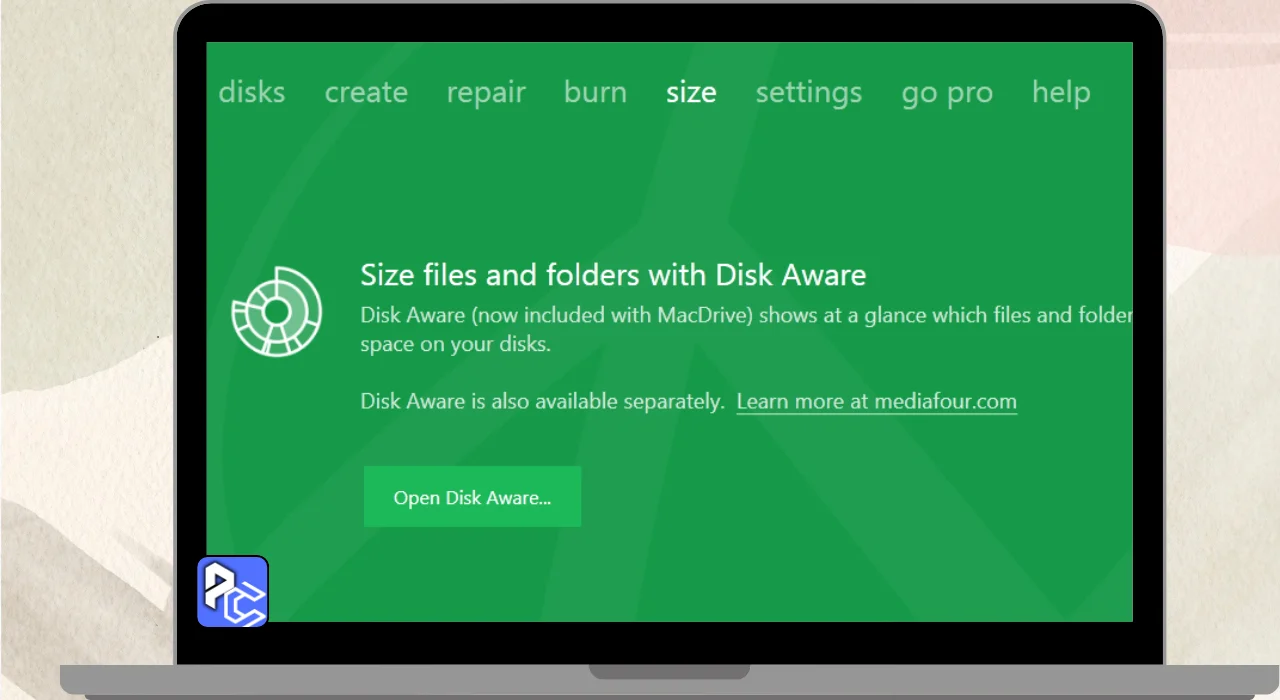This screenshot has height=700, width=1280.
Task: Open the create tab
Action: (x=366, y=92)
